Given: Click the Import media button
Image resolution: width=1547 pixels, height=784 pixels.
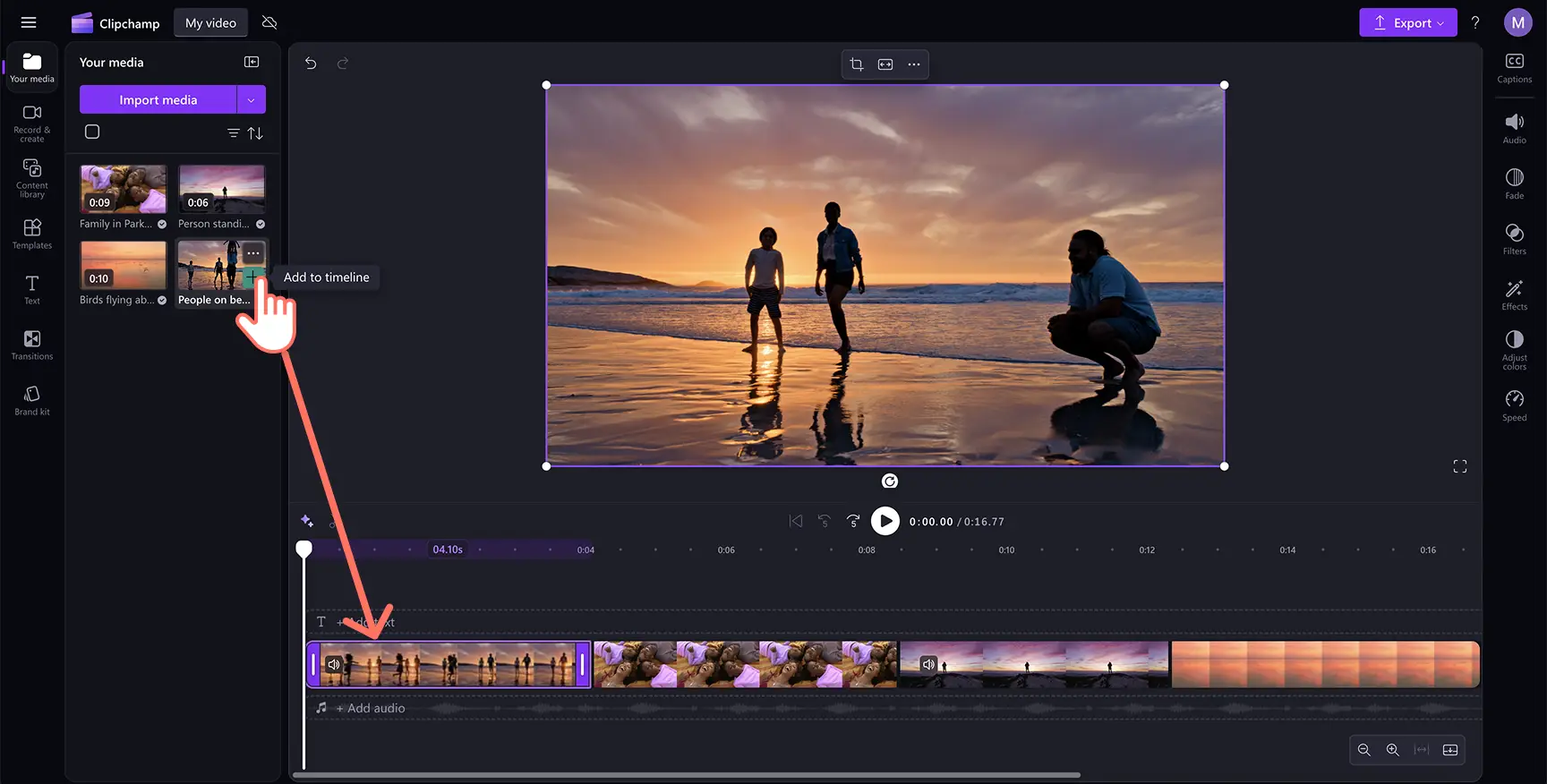Looking at the screenshot, I should 158,100.
